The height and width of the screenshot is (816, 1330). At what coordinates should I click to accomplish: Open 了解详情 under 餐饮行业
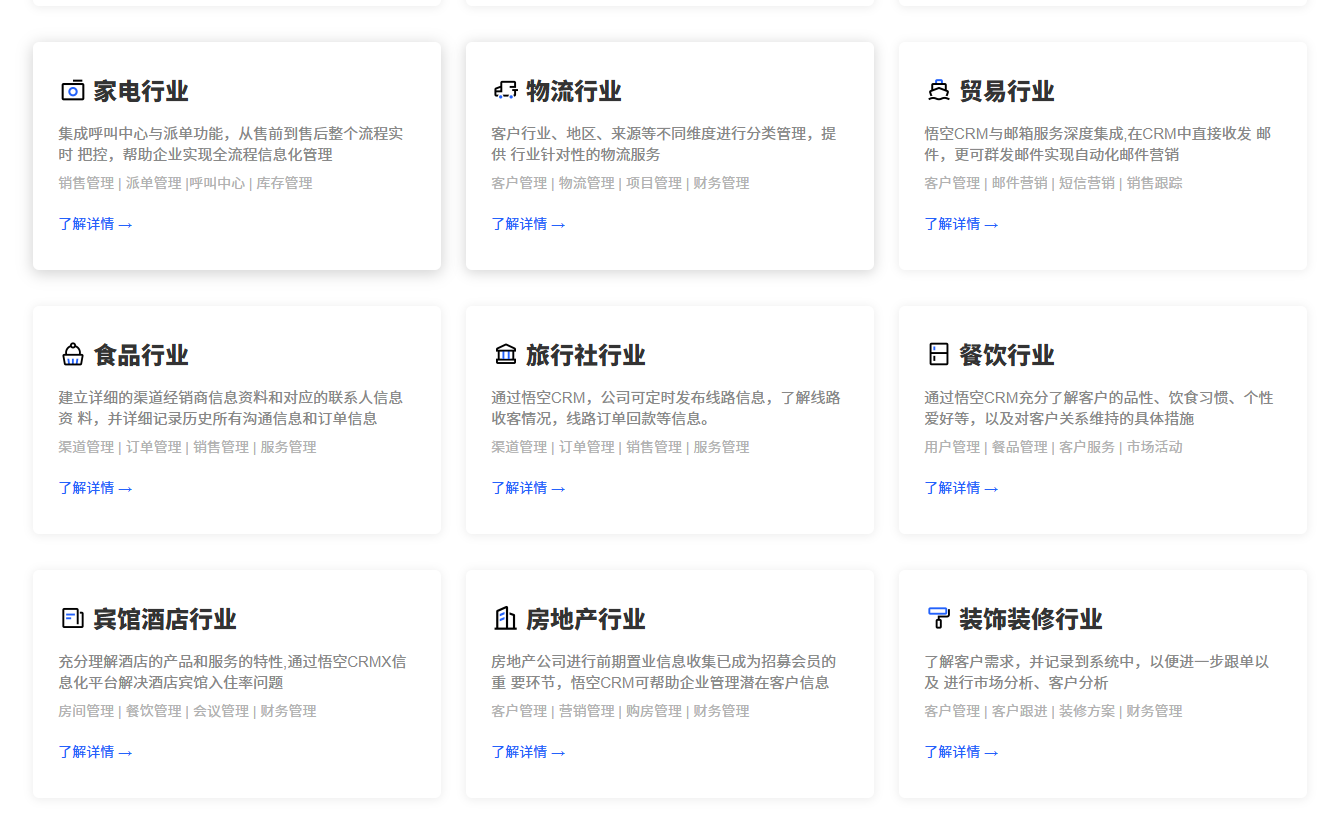(x=961, y=487)
